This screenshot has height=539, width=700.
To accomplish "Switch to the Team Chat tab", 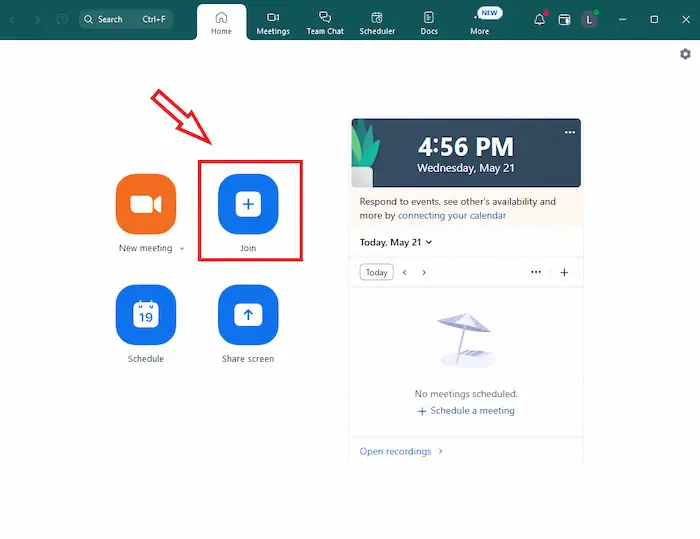I will pyautogui.click(x=325, y=20).
